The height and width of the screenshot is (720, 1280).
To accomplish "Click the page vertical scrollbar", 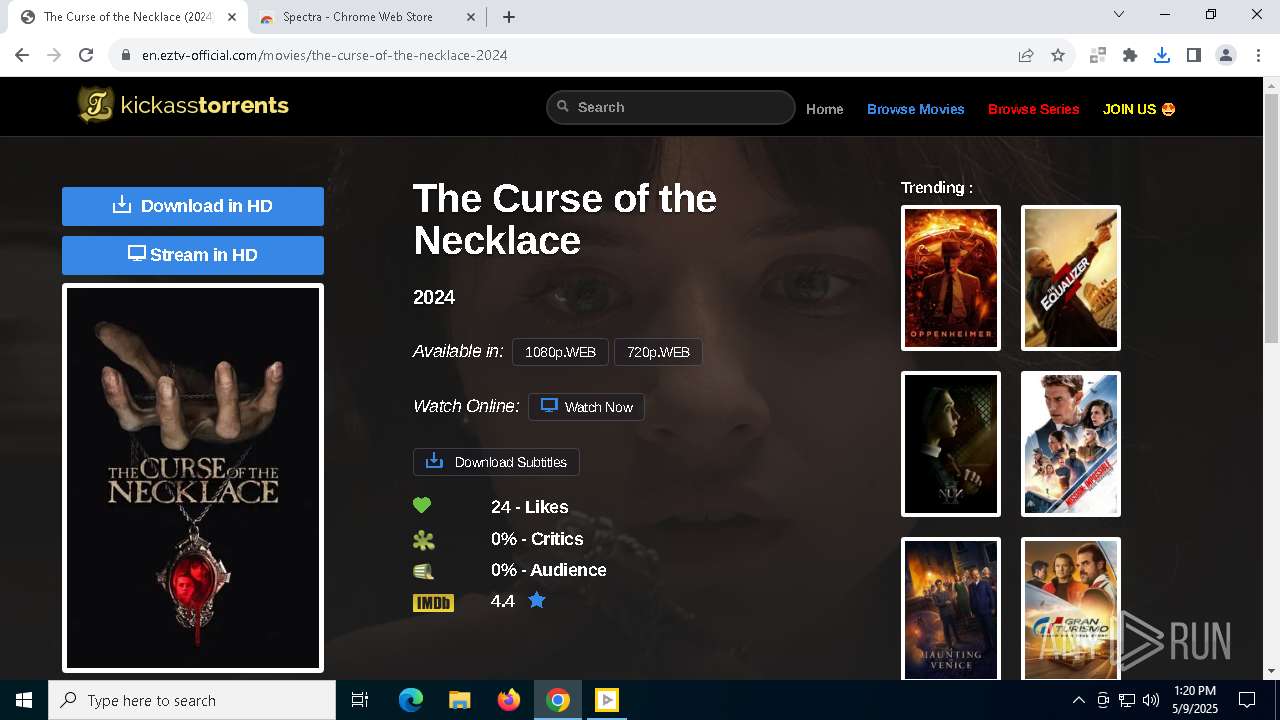I will click(x=1271, y=220).
